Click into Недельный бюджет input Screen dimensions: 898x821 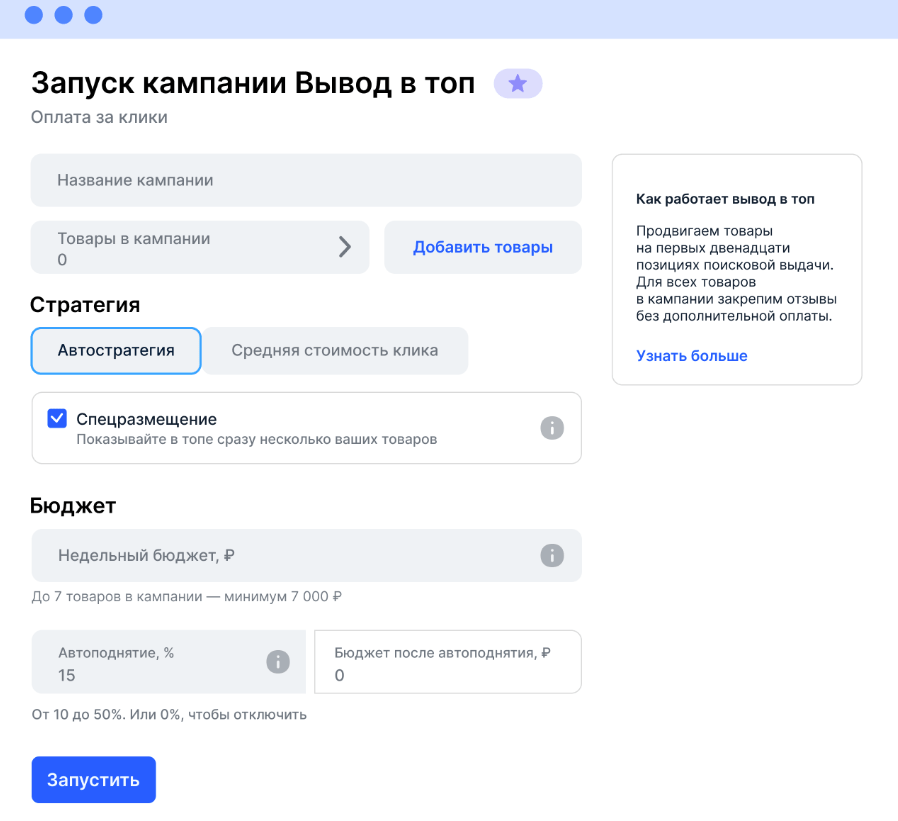280,556
